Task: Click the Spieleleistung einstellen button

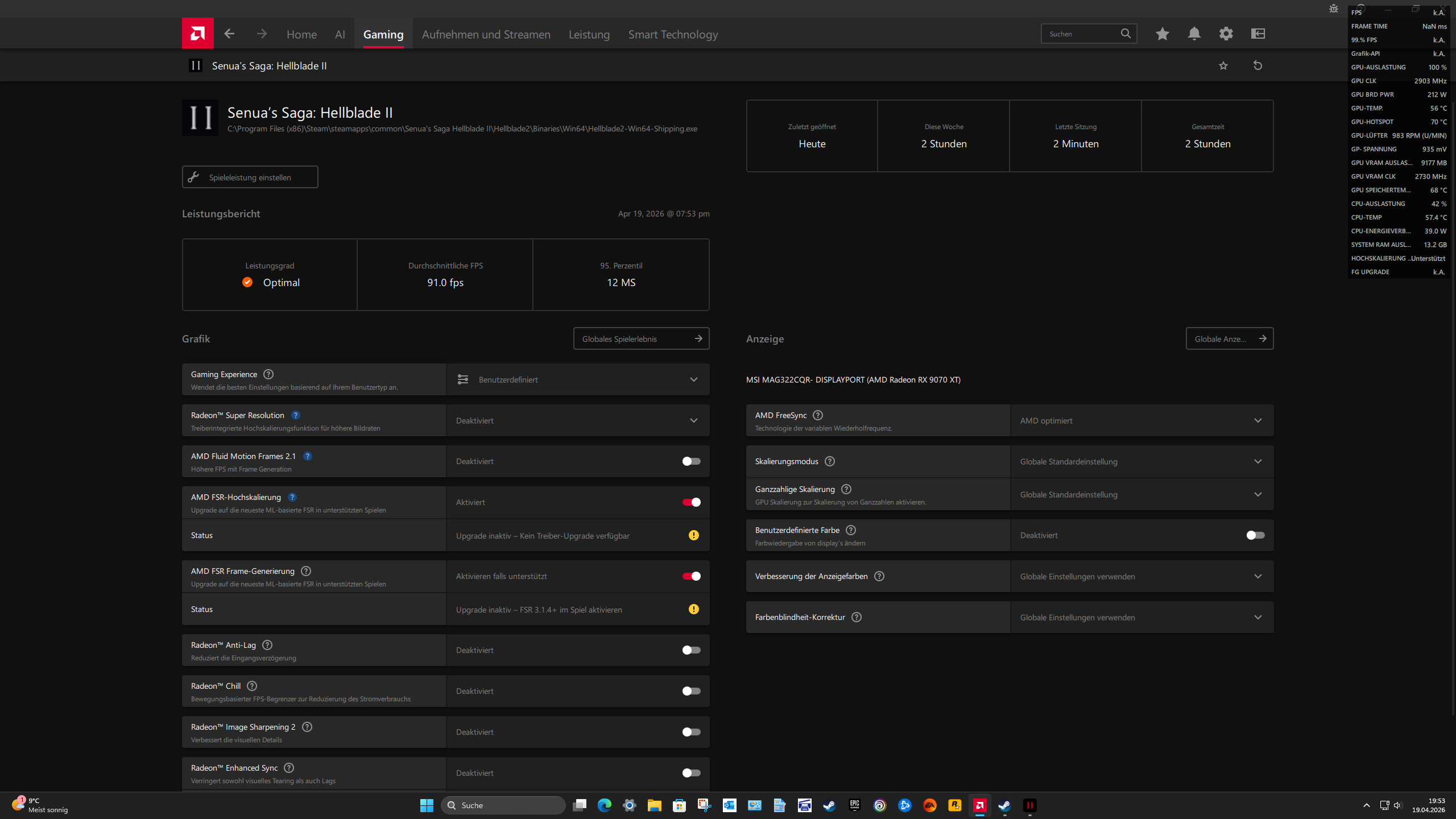Action: click(x=249, y=177)
